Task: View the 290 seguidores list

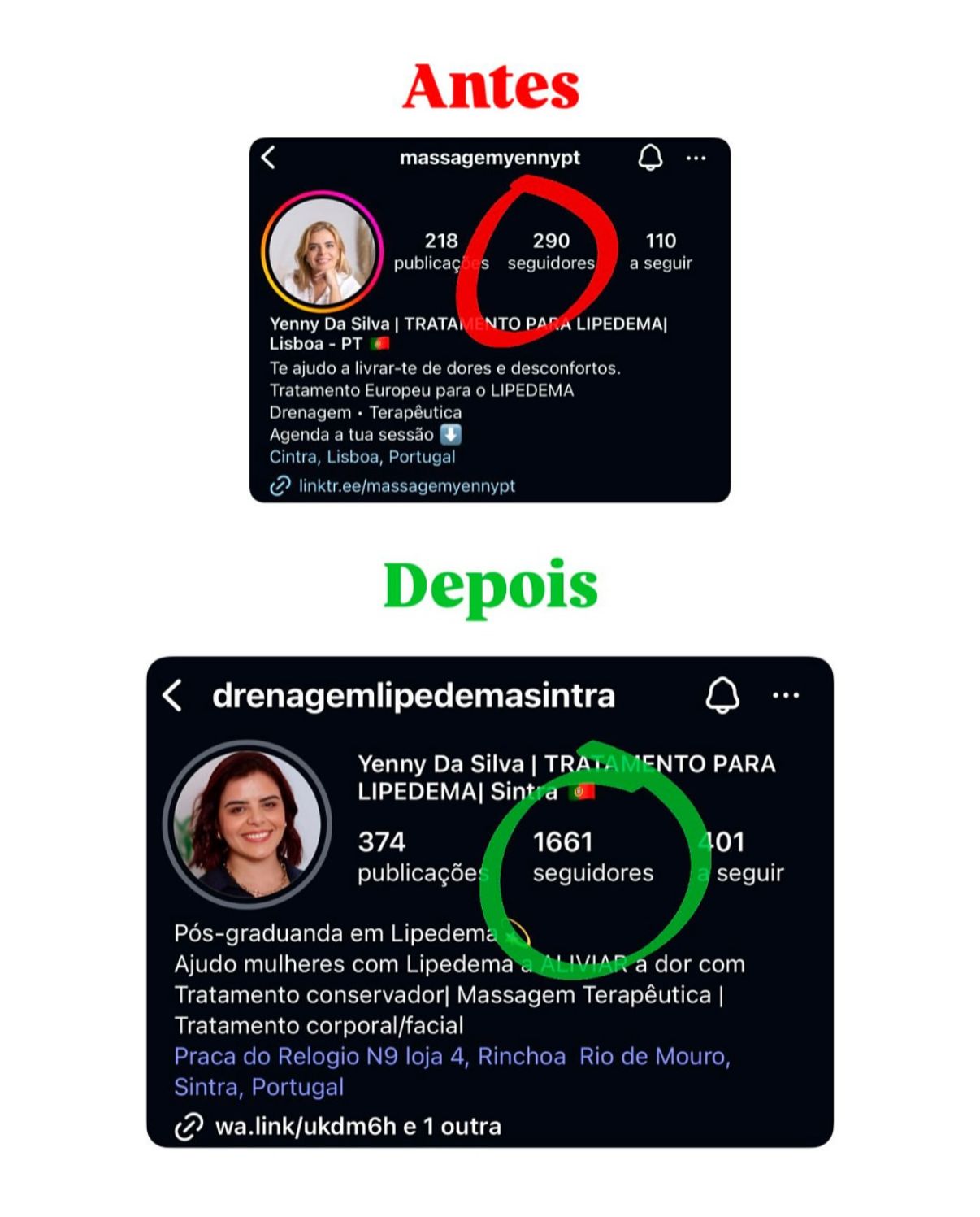Action: [x=551, y=251]
